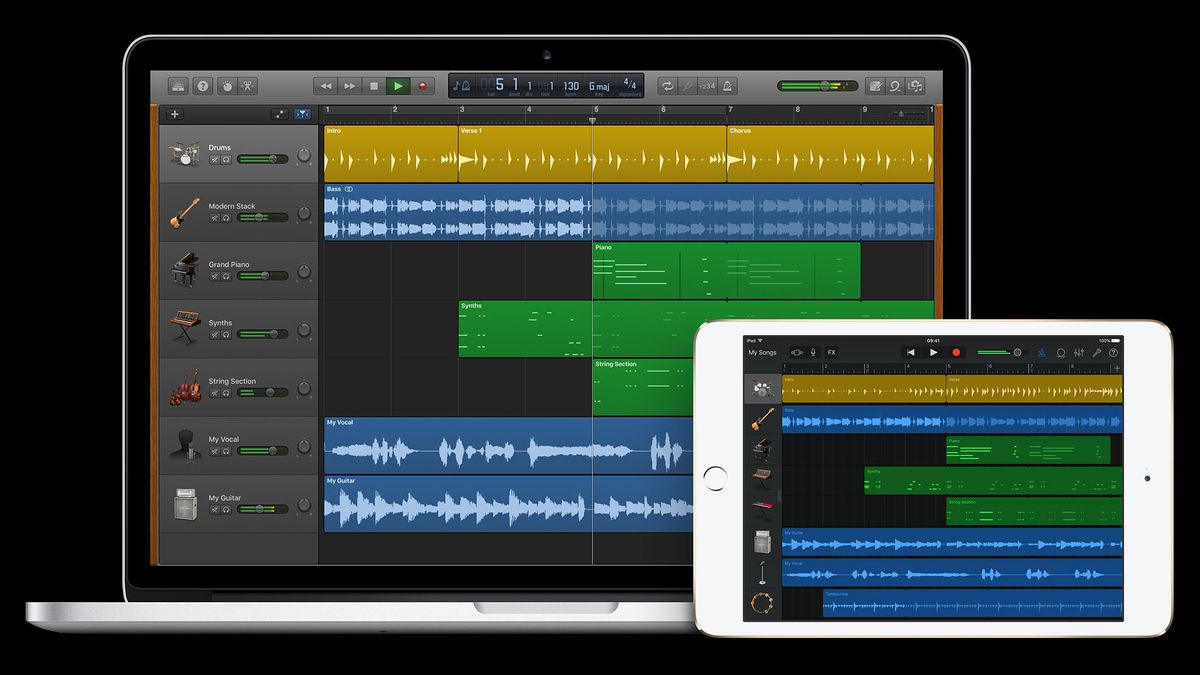1200x675 pixels.
Task: Open the LCD display note mode selector
Action: tap(461, 85)
